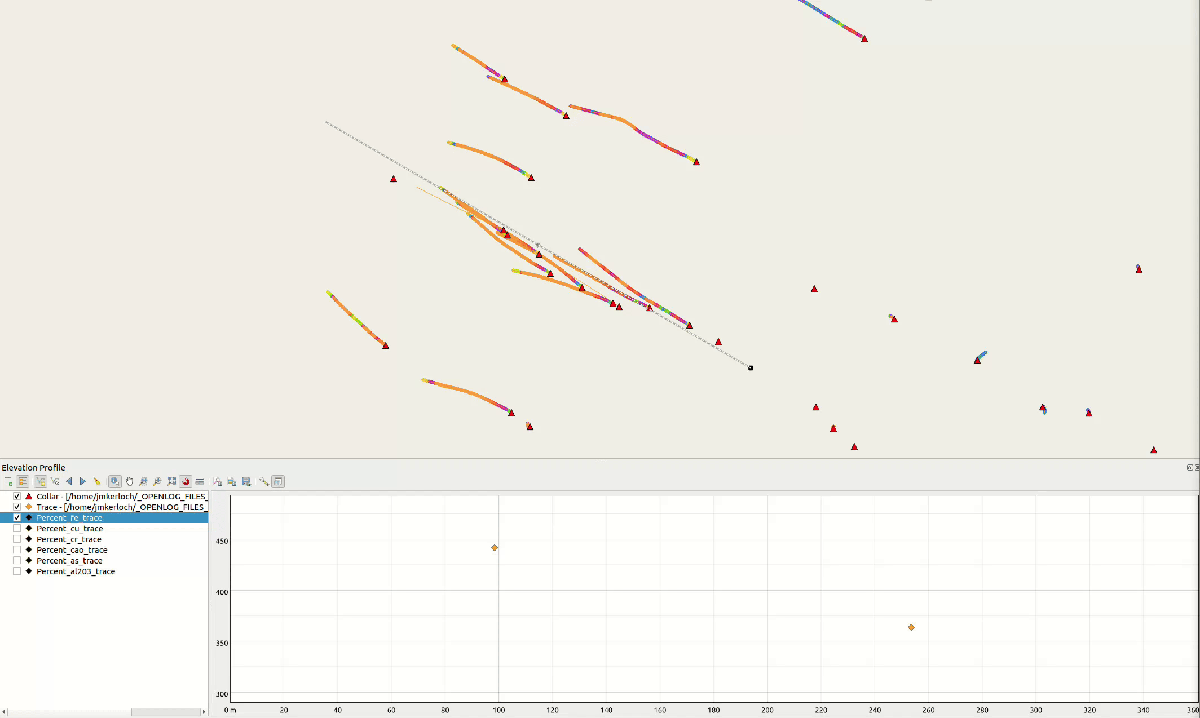The width and height of the screenshot is (1200, 718).
Task: Toggle the dock panel button in toolbar
Action: [x=278, y=481]
